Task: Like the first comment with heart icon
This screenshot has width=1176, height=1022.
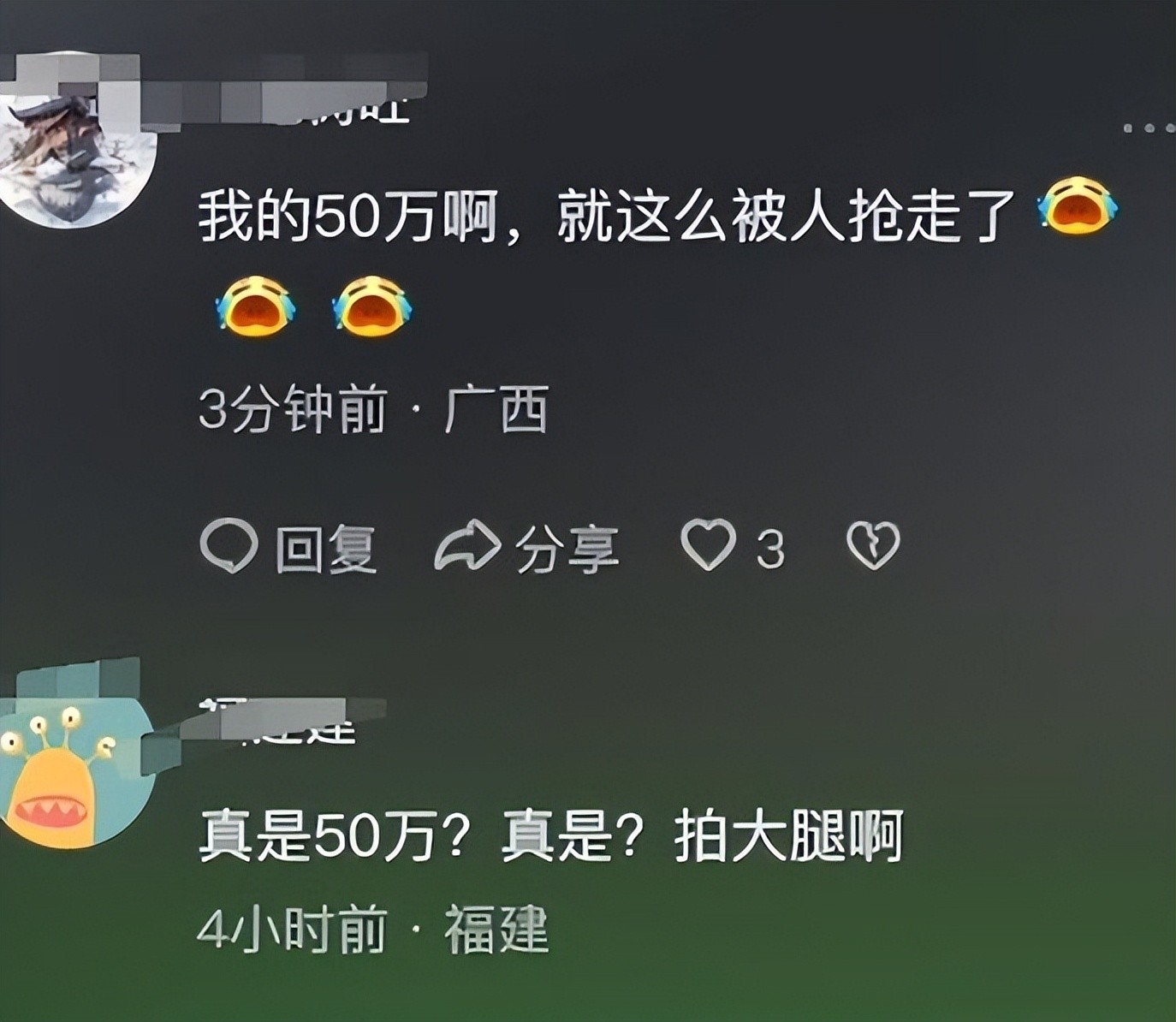Action: click(708, 545)
